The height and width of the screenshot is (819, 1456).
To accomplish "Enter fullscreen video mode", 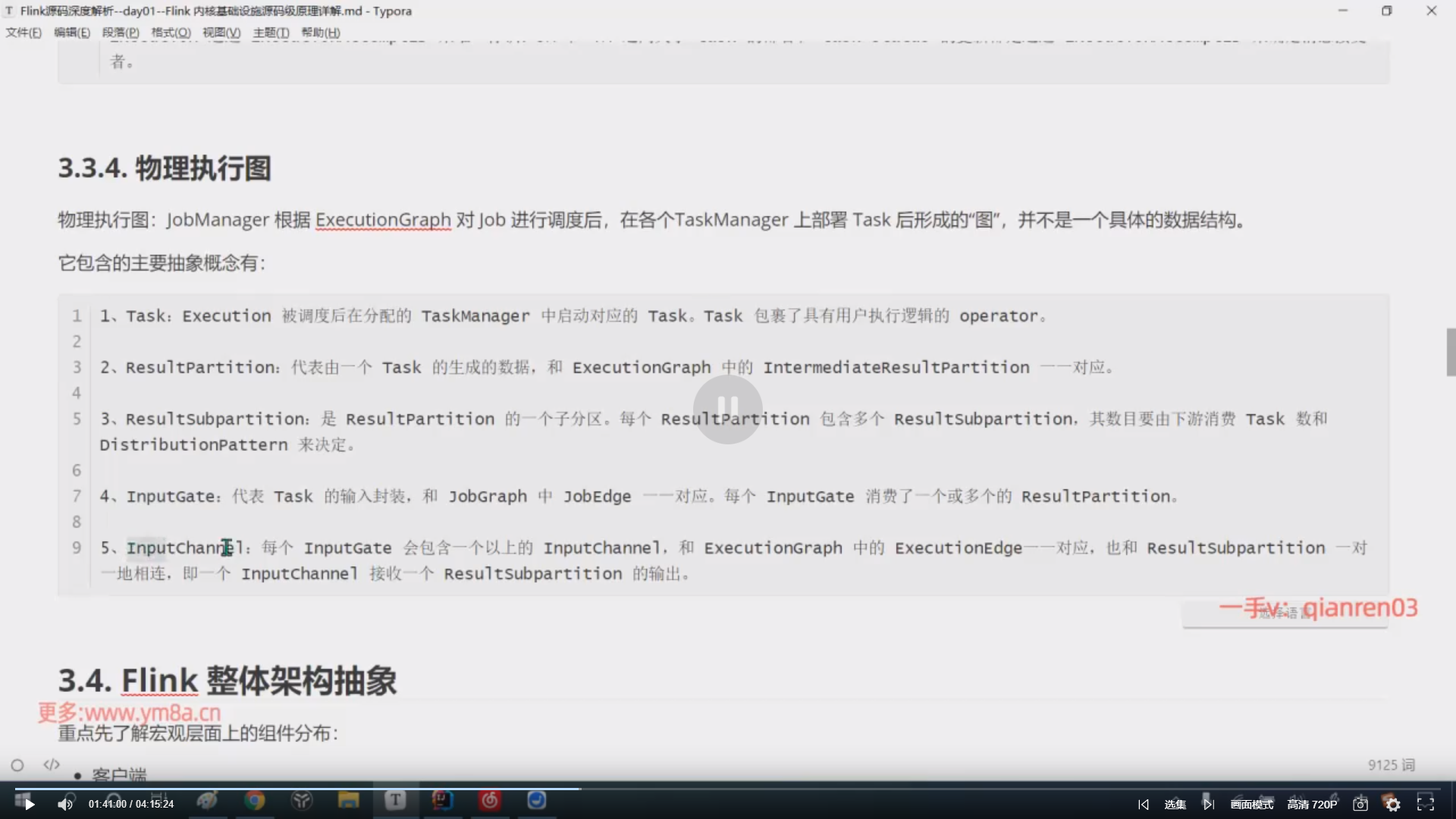I will (1426, 805).
